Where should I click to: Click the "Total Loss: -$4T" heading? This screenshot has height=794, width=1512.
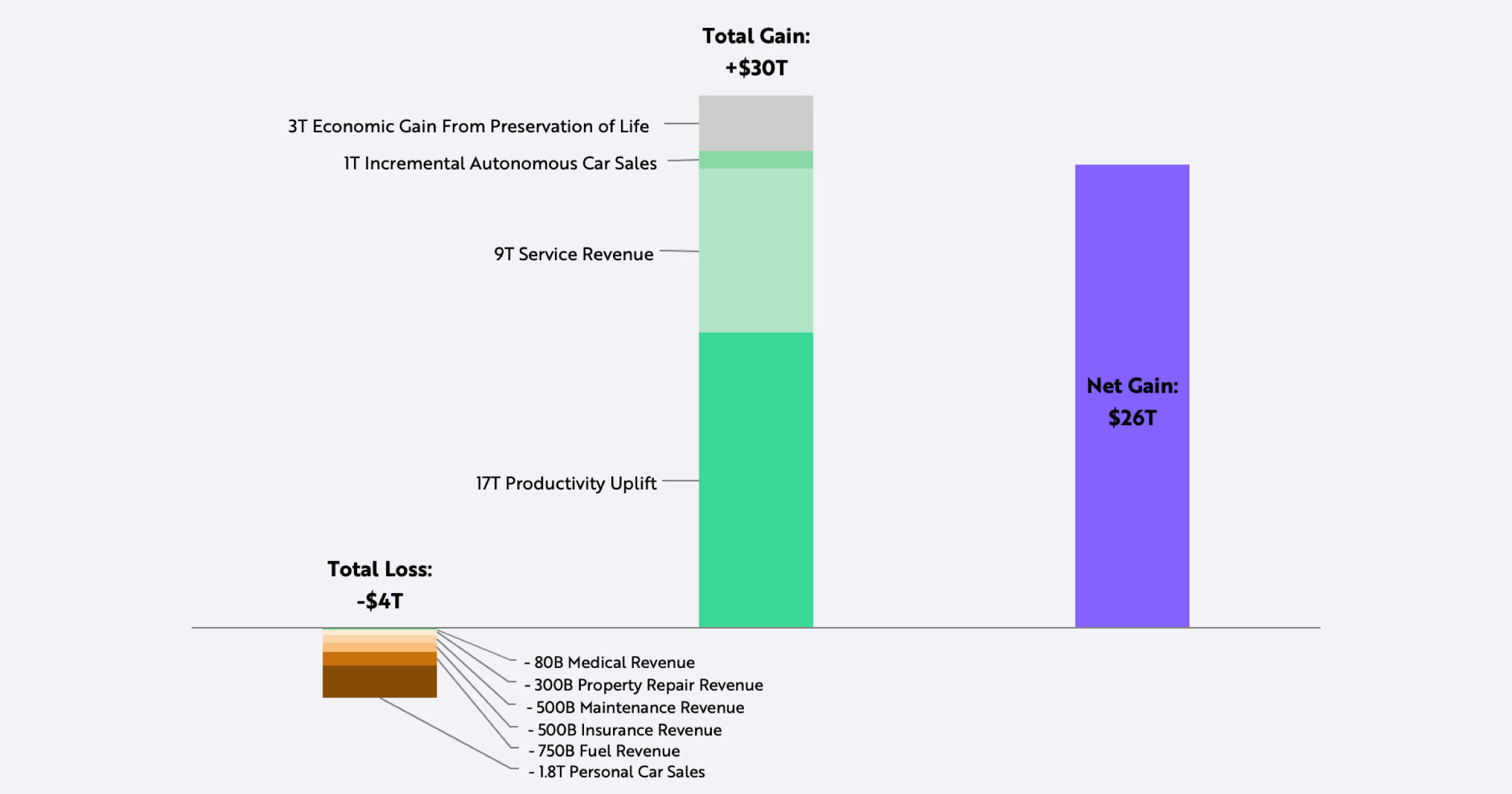380,585
